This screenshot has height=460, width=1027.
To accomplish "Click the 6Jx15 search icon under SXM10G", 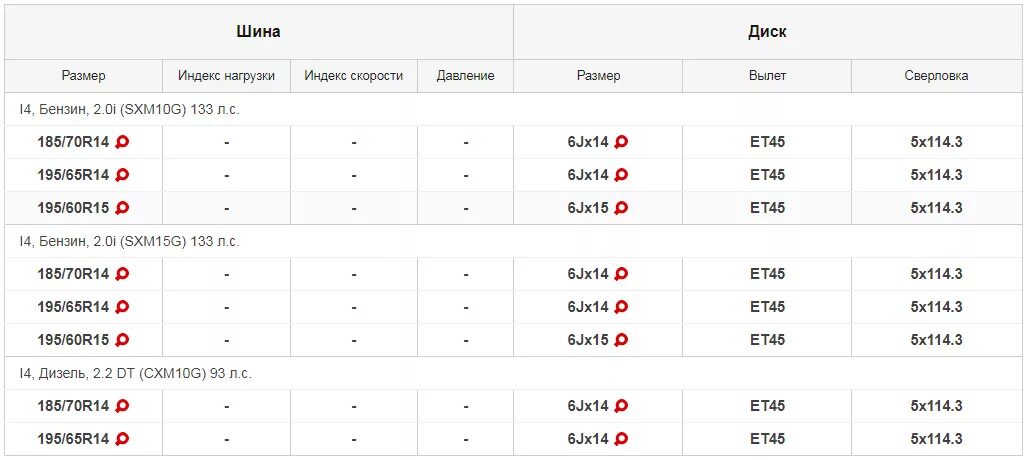I will tap(621, 208).
